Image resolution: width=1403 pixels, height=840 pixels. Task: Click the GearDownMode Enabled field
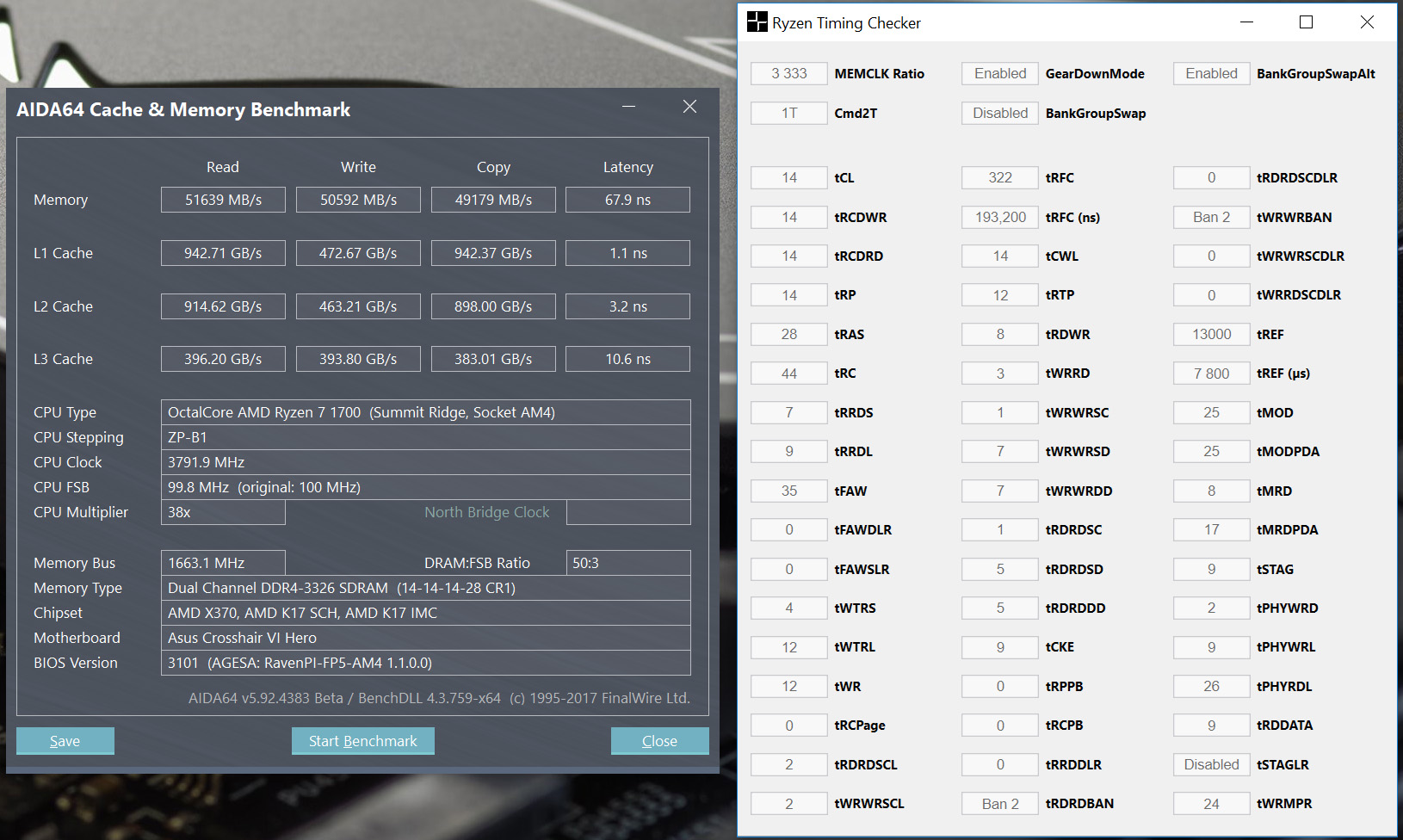1000,74
